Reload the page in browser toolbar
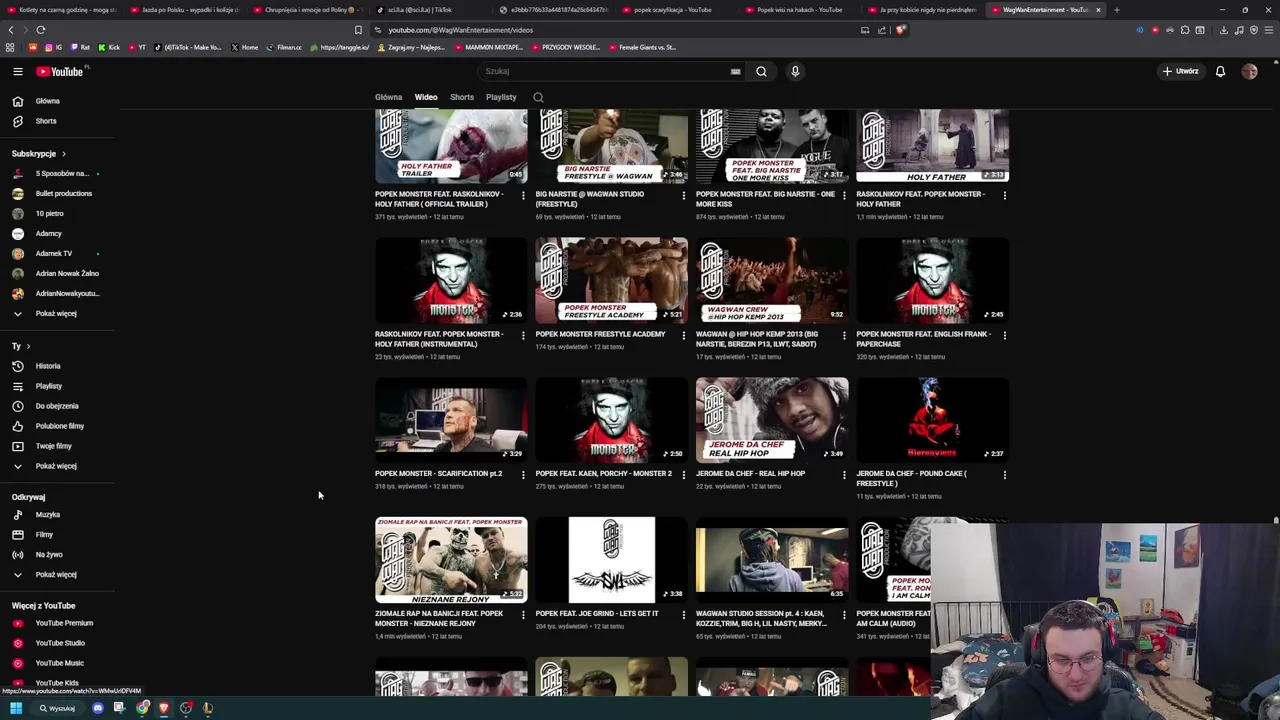The image size is (1280, 720). pos(41,30)
